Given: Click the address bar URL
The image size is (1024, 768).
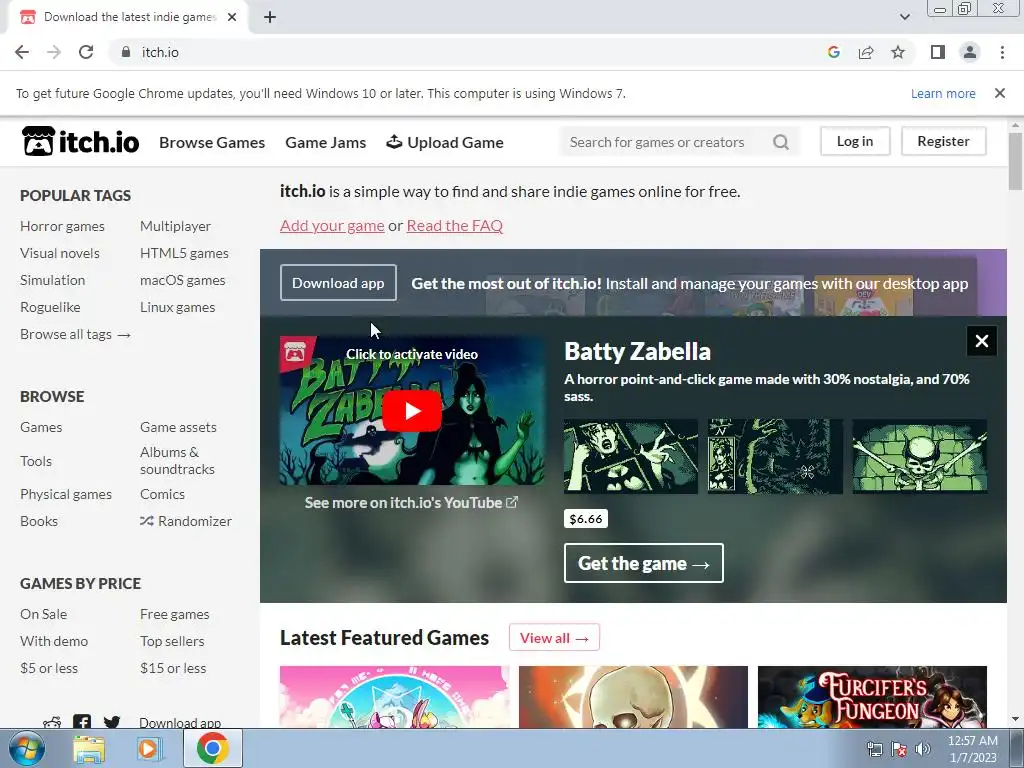Looking at the screenshot, I should pos(160,52).
